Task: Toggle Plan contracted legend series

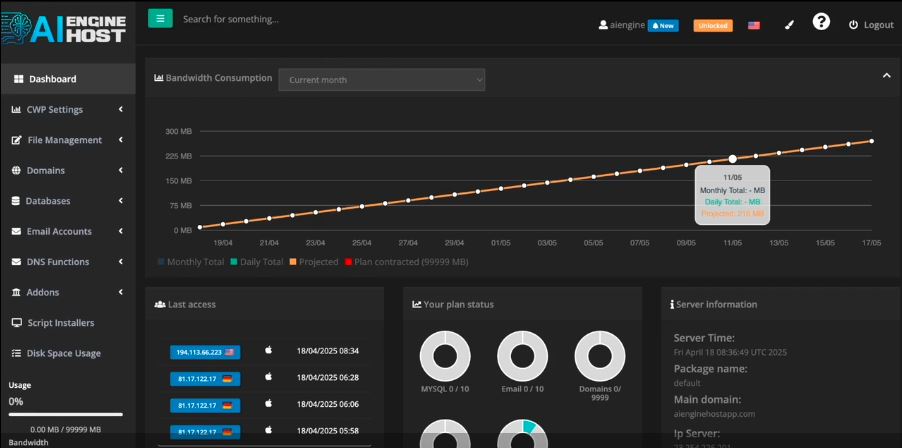Action: [406, 262]
